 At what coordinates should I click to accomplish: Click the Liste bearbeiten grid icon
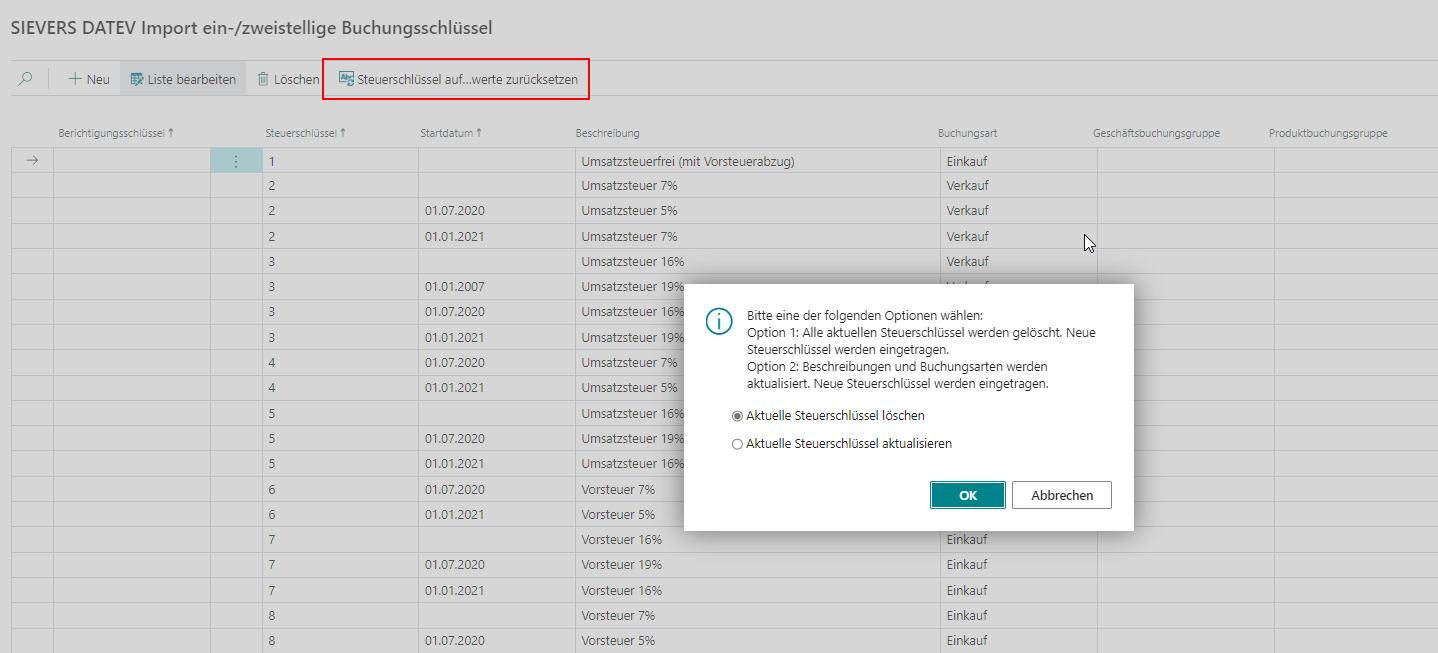pyautogui.click(x=136, y=79)
